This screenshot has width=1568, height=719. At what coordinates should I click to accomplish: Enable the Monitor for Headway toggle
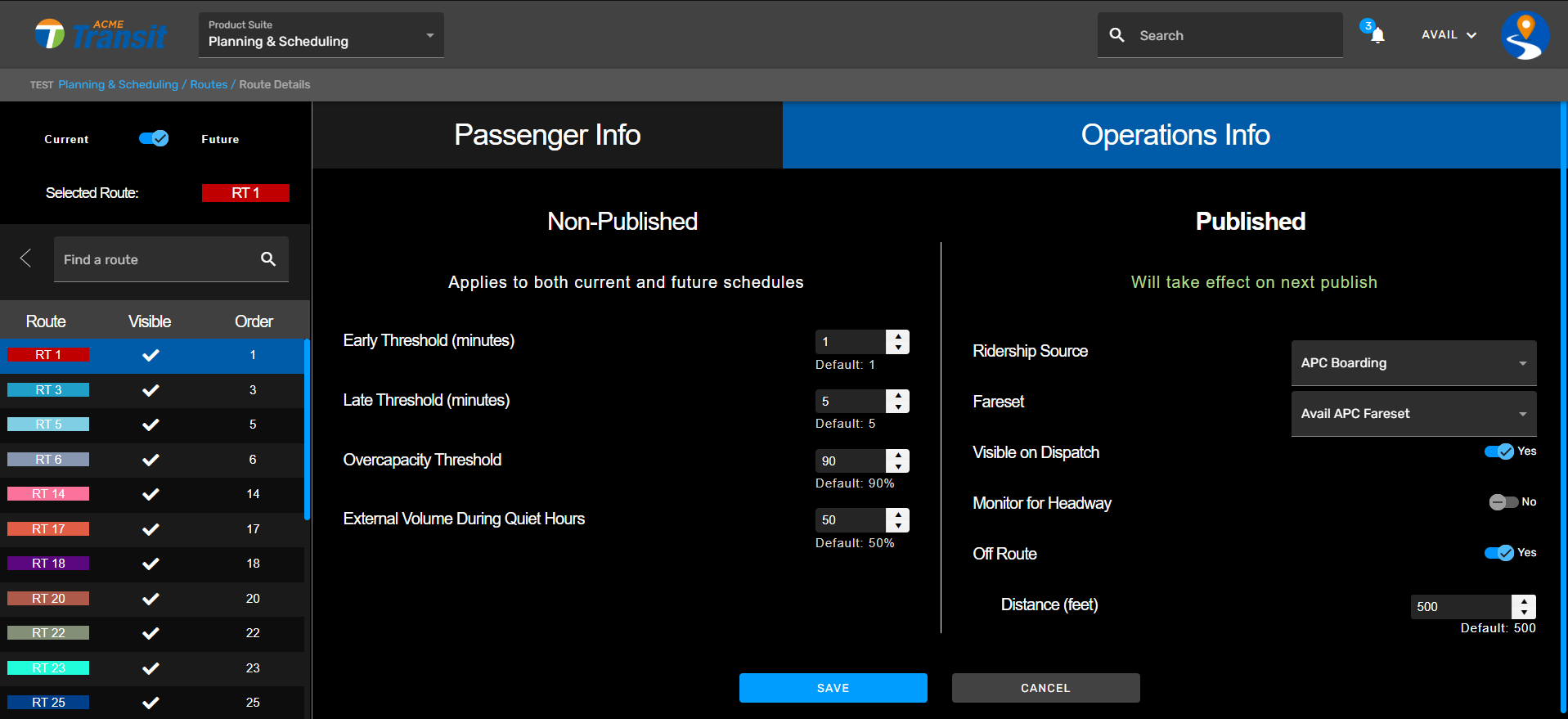[1503, 502]
